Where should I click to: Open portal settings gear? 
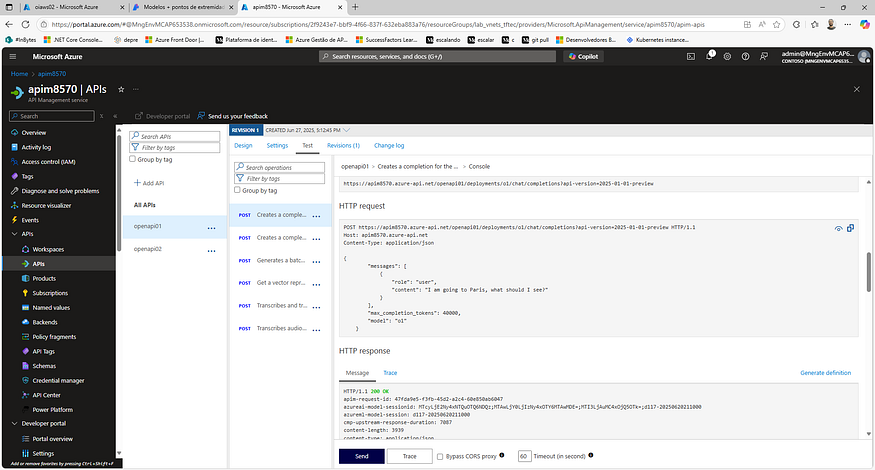[727, 56]
